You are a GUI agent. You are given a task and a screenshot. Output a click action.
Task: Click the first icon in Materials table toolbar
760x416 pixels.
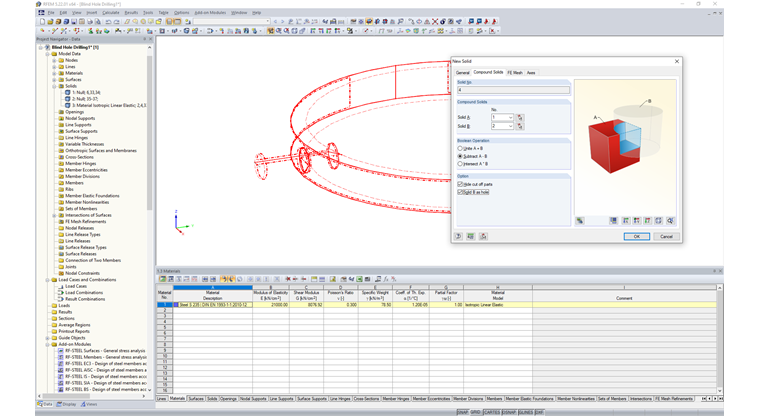tap(163, 279)
